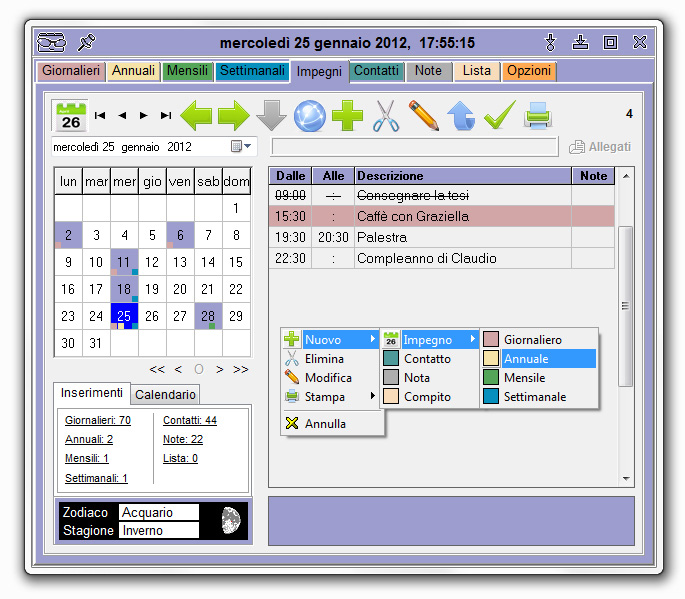The height and width of the screenshot is (599, 685).
Task: Go to next month with >
Action: [220, 370]
